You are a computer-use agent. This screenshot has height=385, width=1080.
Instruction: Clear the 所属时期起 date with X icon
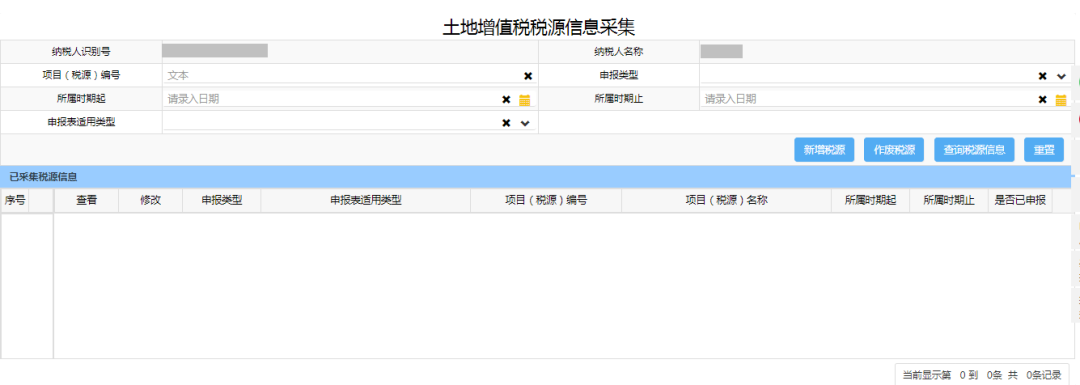coord(506,100)
